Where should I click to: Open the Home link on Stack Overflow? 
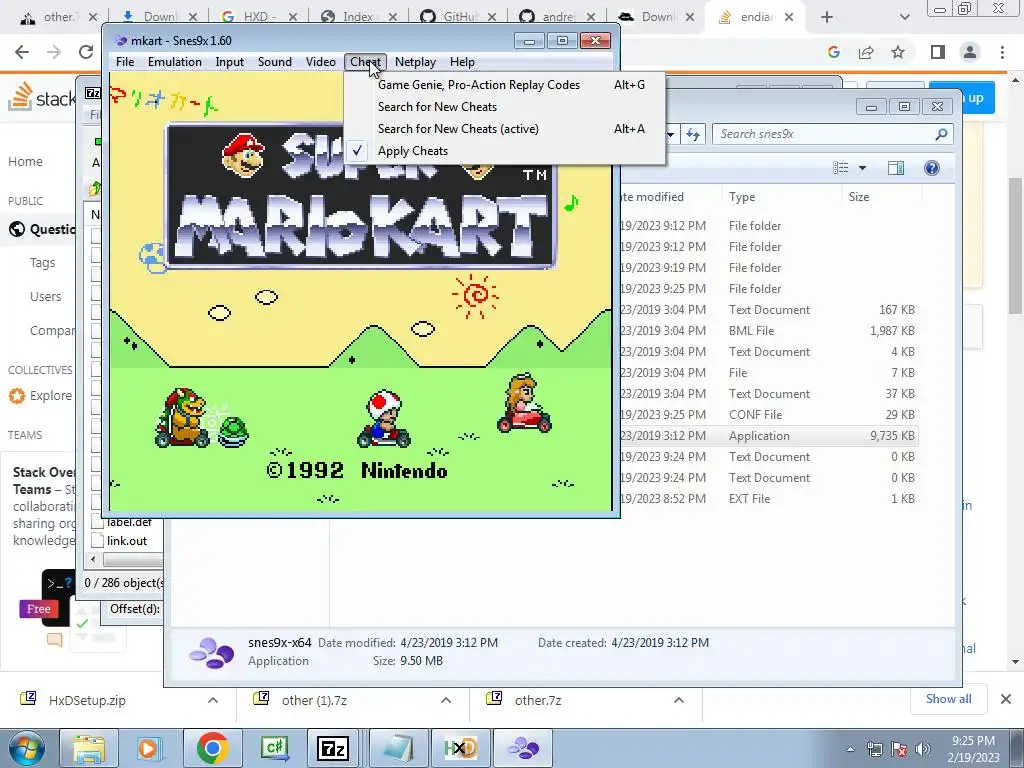(x=25, y=161)
